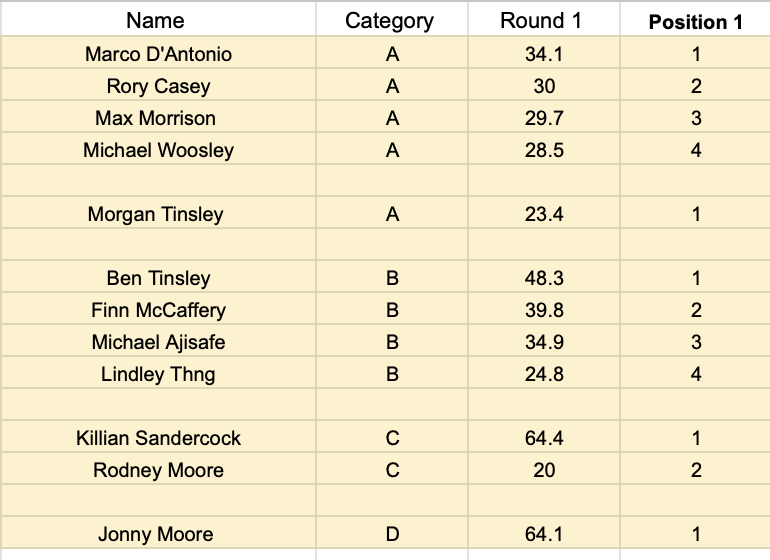
Task: Click the 64.4 Round 1 score
Action: pyautogui.click(x=544, y=436)
